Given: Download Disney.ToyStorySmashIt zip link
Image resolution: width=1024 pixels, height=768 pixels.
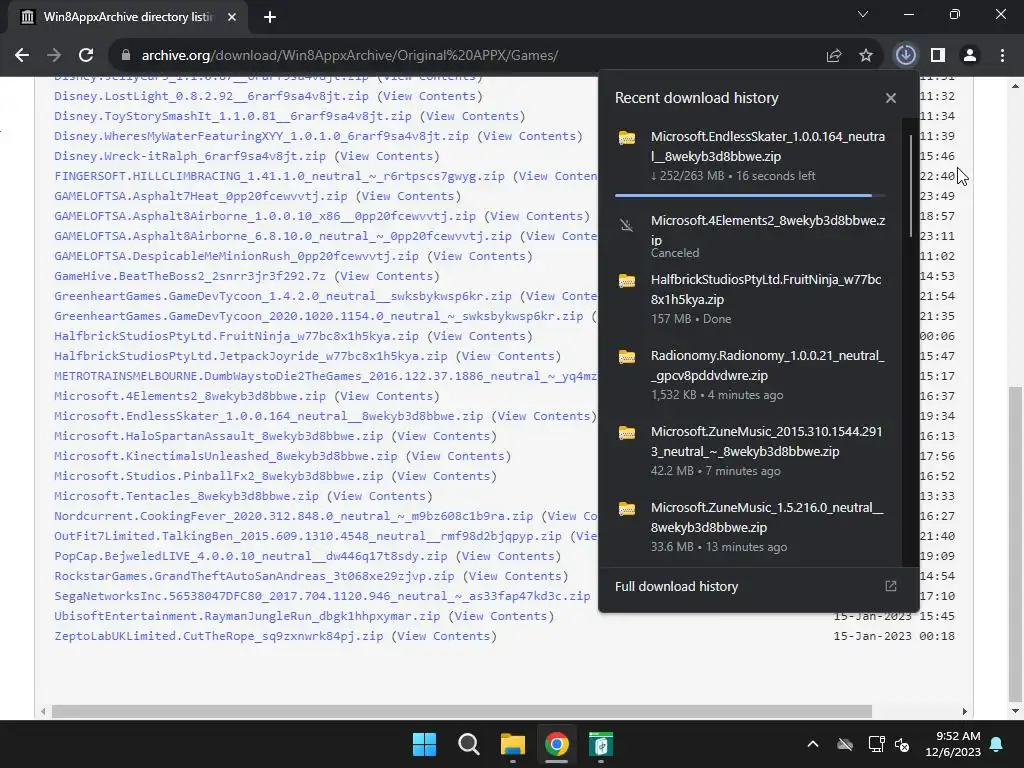Looking at the screenshot, I should pyautogui.click(x=232, y=116).
